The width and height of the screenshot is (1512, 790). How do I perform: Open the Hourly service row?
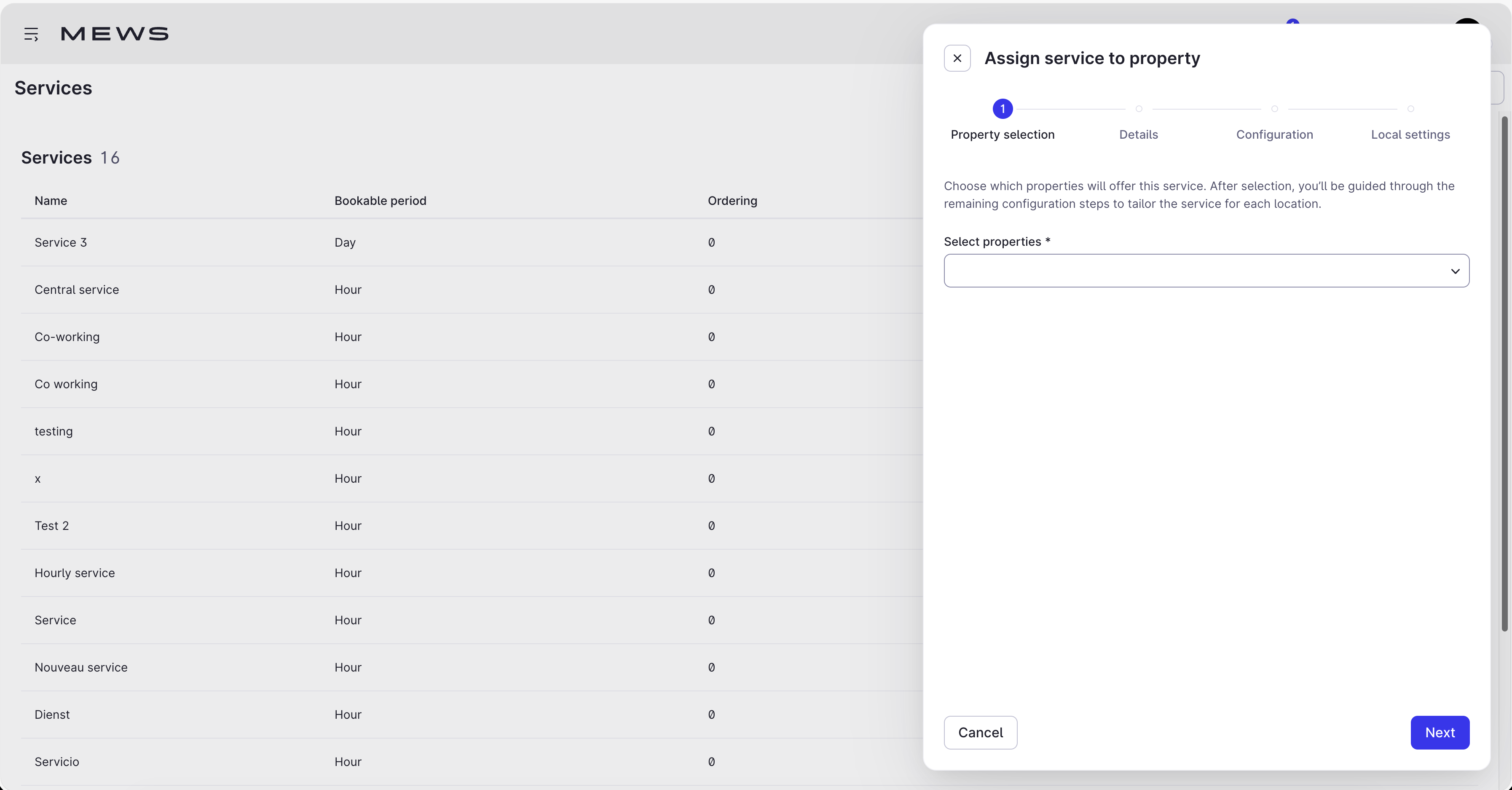pos(472,572)
